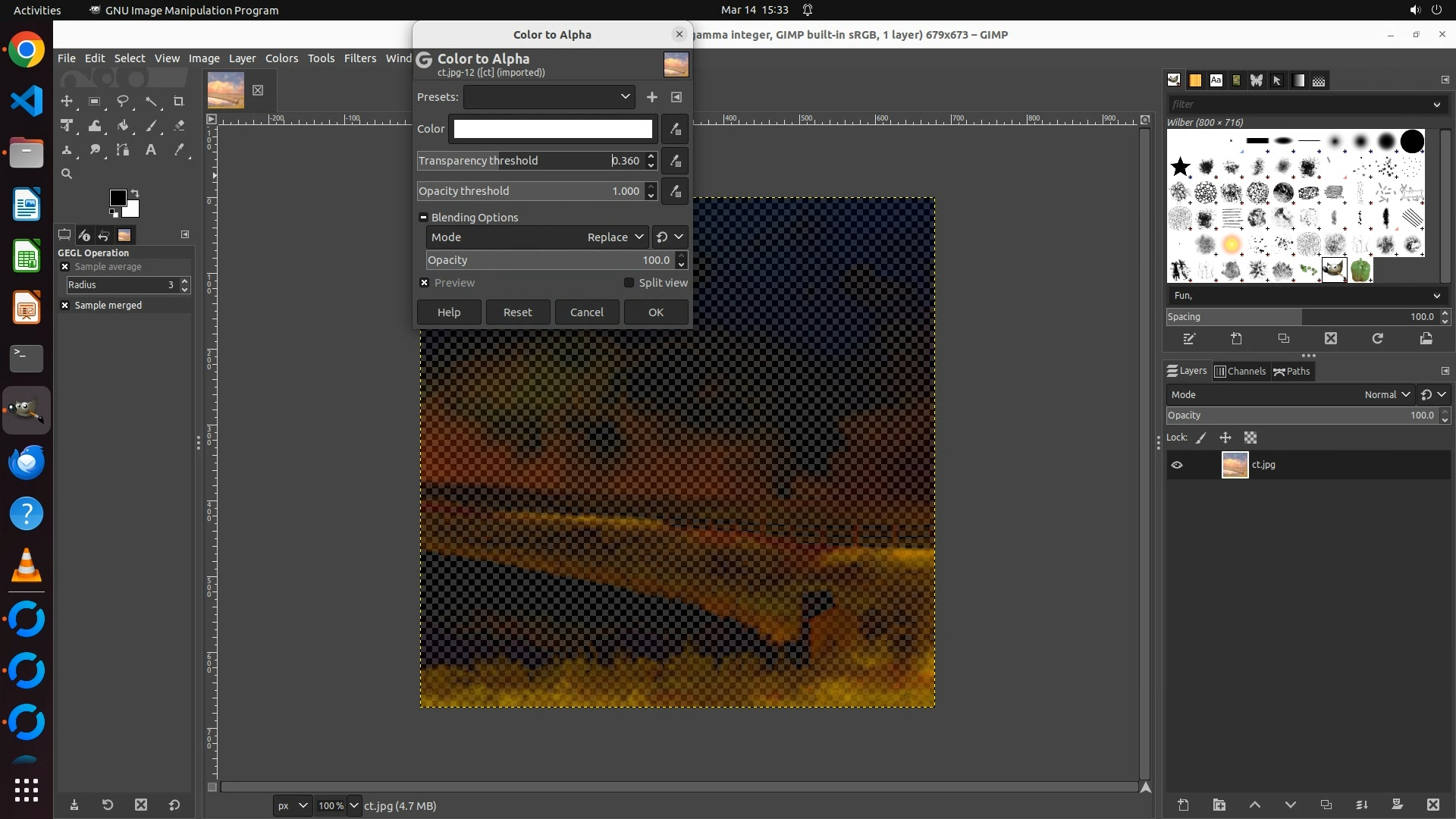The height and width of the screenshot is (819, 1456).
Task: Collapse the Blending Options section
Action: [424, 218]
